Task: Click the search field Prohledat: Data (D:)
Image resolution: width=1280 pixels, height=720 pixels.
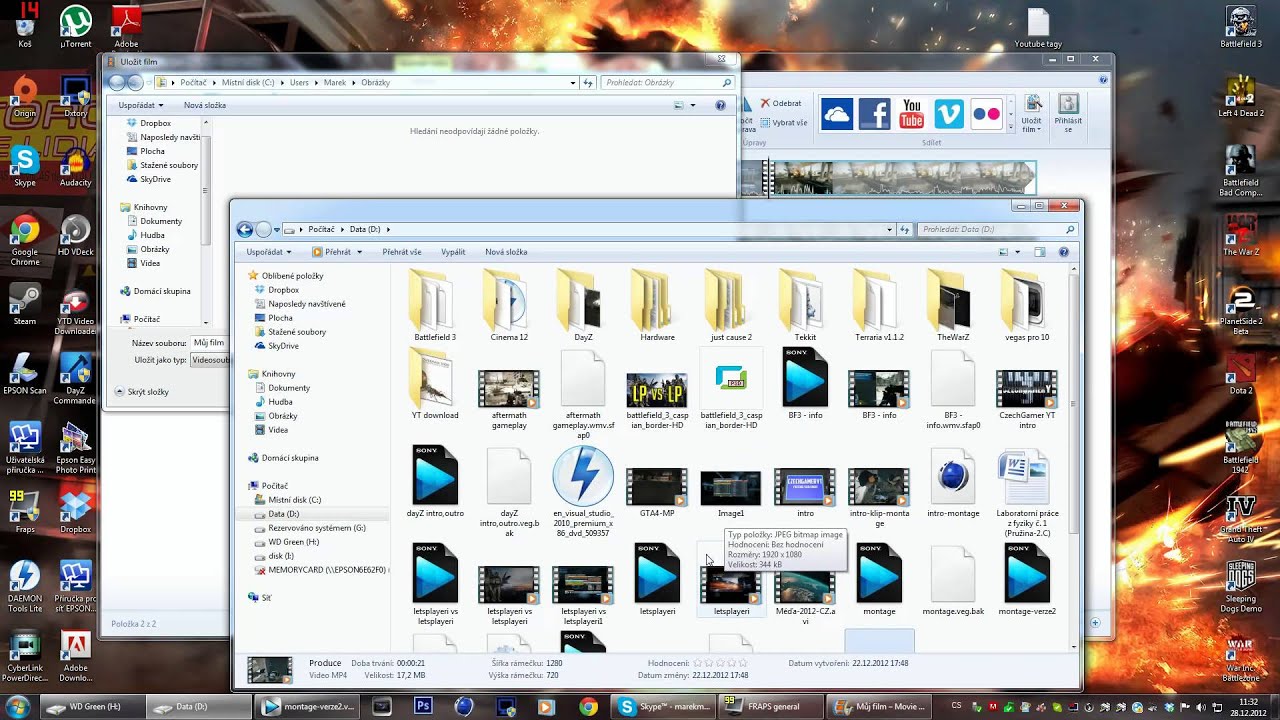Action: pos(997,229)
